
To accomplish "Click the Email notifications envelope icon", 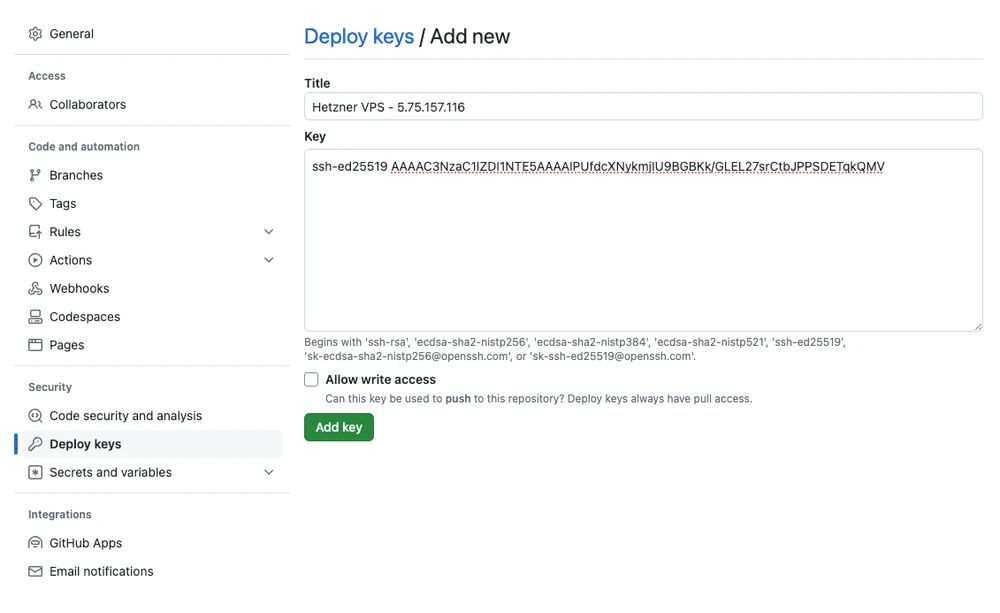I will coord(35,572).
